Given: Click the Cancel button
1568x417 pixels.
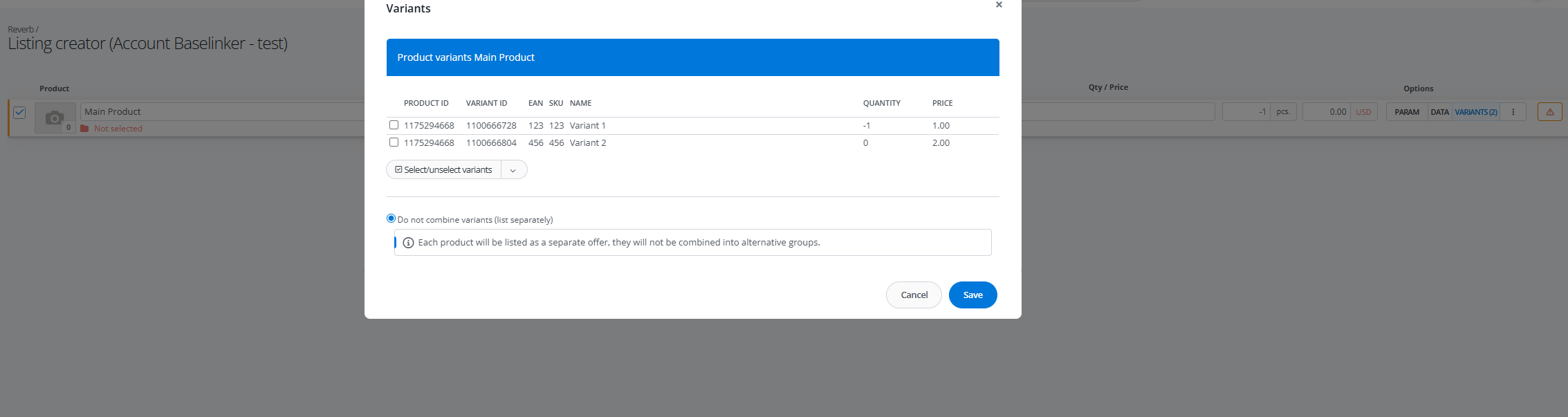Looking at the screenshot, I should (914, 295).
